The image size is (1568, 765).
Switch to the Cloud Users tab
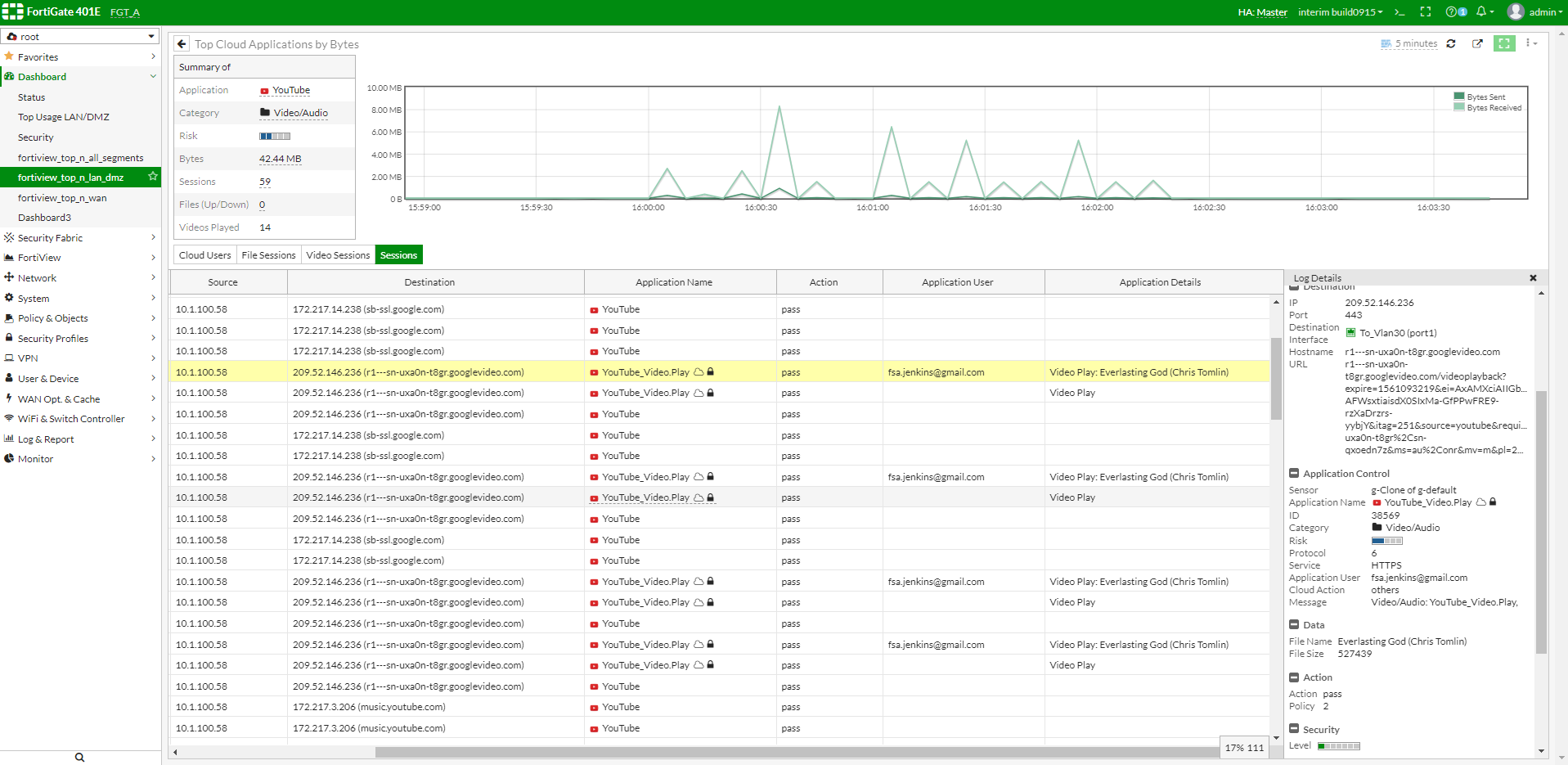pos(204,255)
